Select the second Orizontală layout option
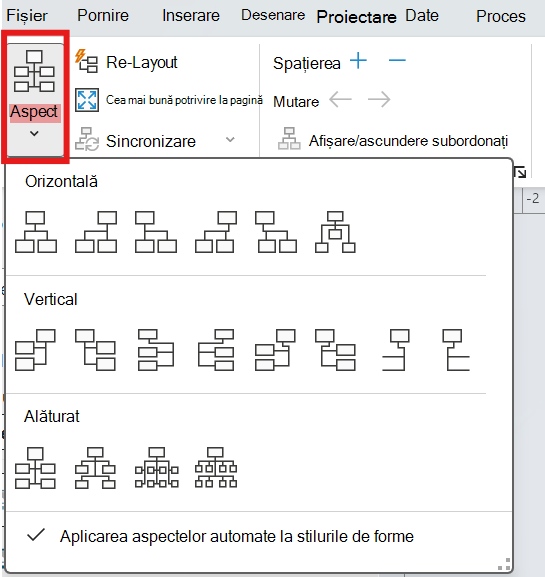 96,232
